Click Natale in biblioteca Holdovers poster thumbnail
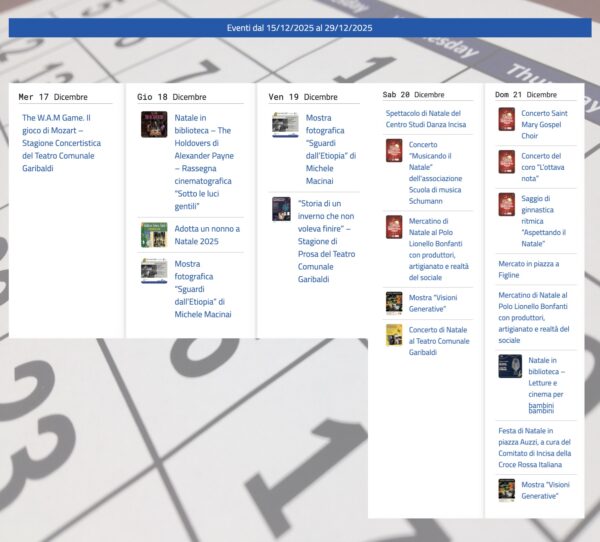The width and height of the screenshot is (600, 542). [x=154, y=124]
